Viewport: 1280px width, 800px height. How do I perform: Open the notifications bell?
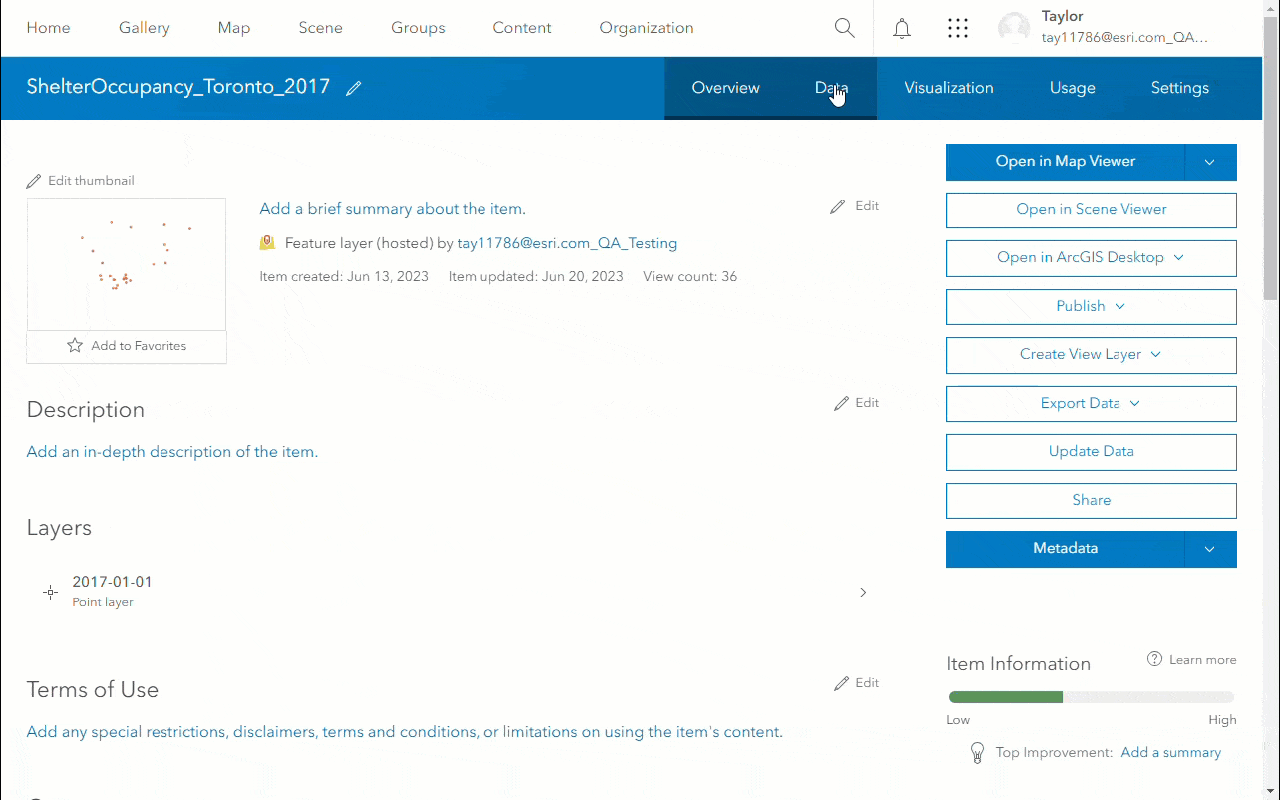[x=902, y=28]
